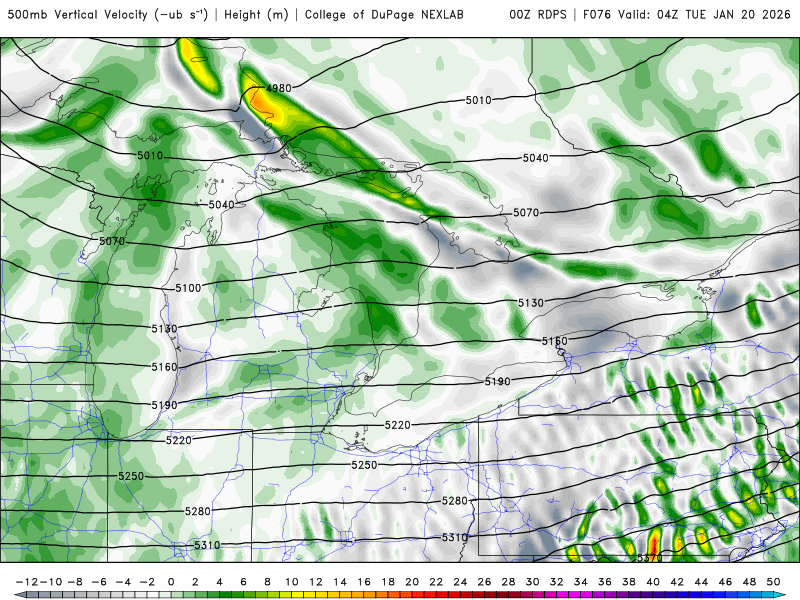800x600 pixels.
Task: Click the 18 value on the color scale
Action: coord(388,582)
